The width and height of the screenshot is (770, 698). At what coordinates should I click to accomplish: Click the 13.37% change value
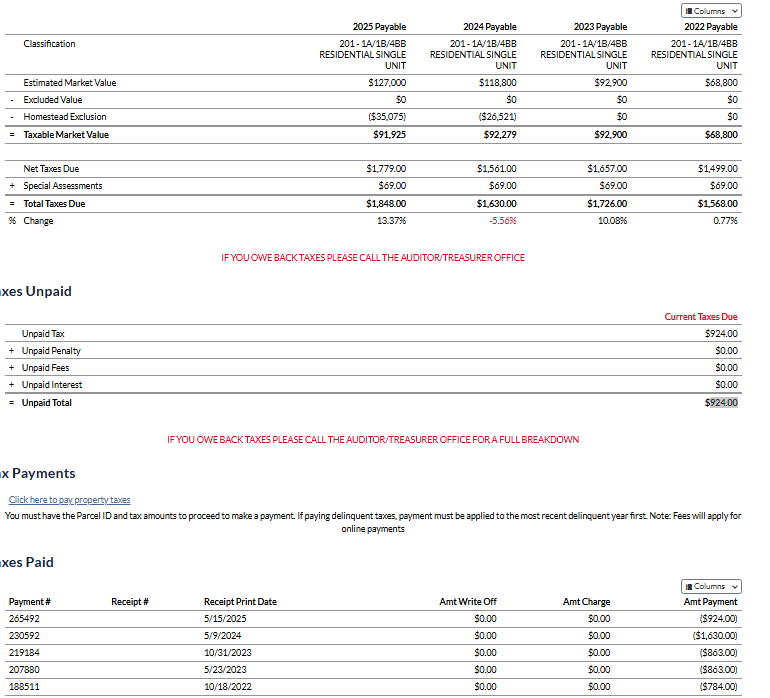click(x=391, y=221)
